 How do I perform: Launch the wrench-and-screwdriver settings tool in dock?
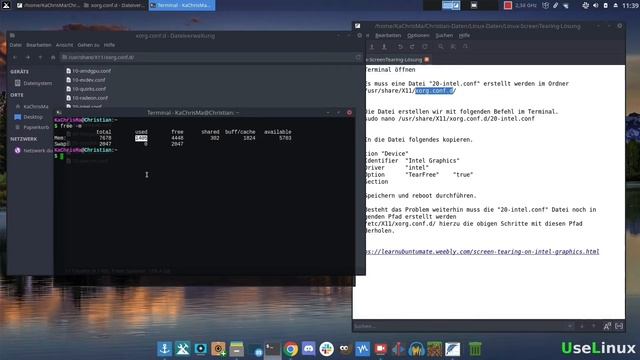point(182,349)
